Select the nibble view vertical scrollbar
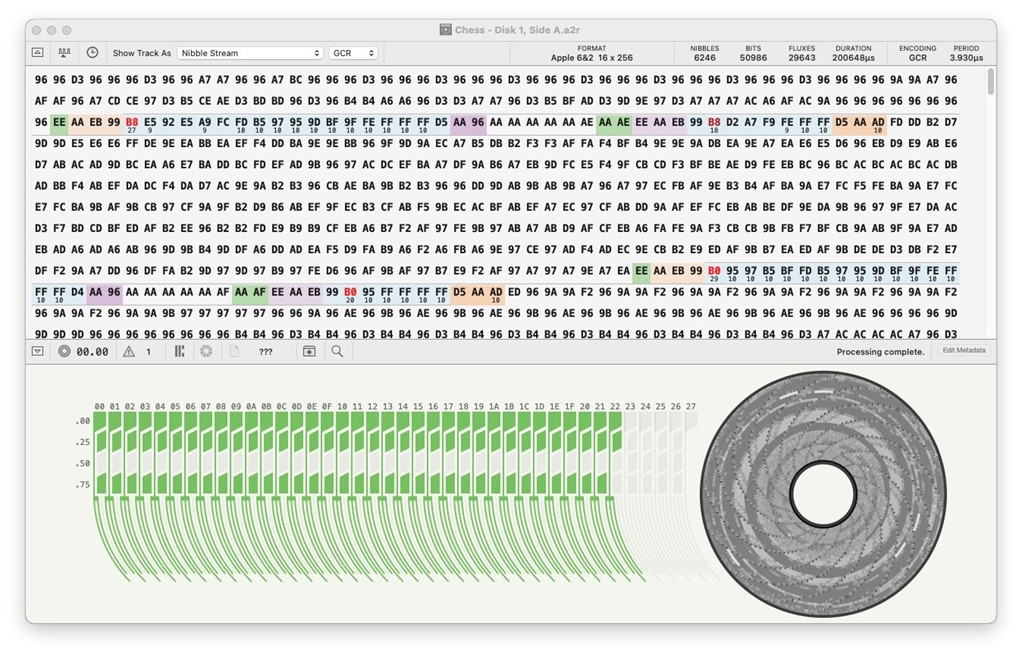The width and height of the screenshot is (1022, 655). (991, 82)
